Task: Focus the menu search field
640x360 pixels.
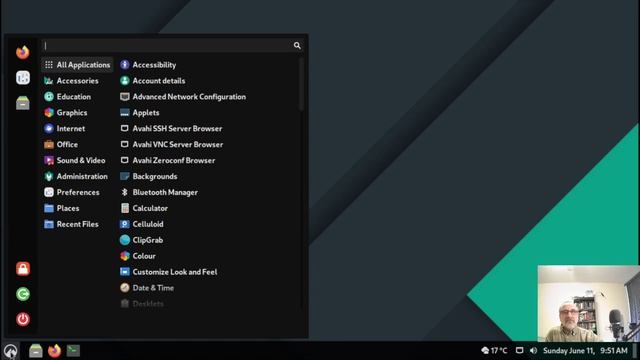Action: (172, 45)
